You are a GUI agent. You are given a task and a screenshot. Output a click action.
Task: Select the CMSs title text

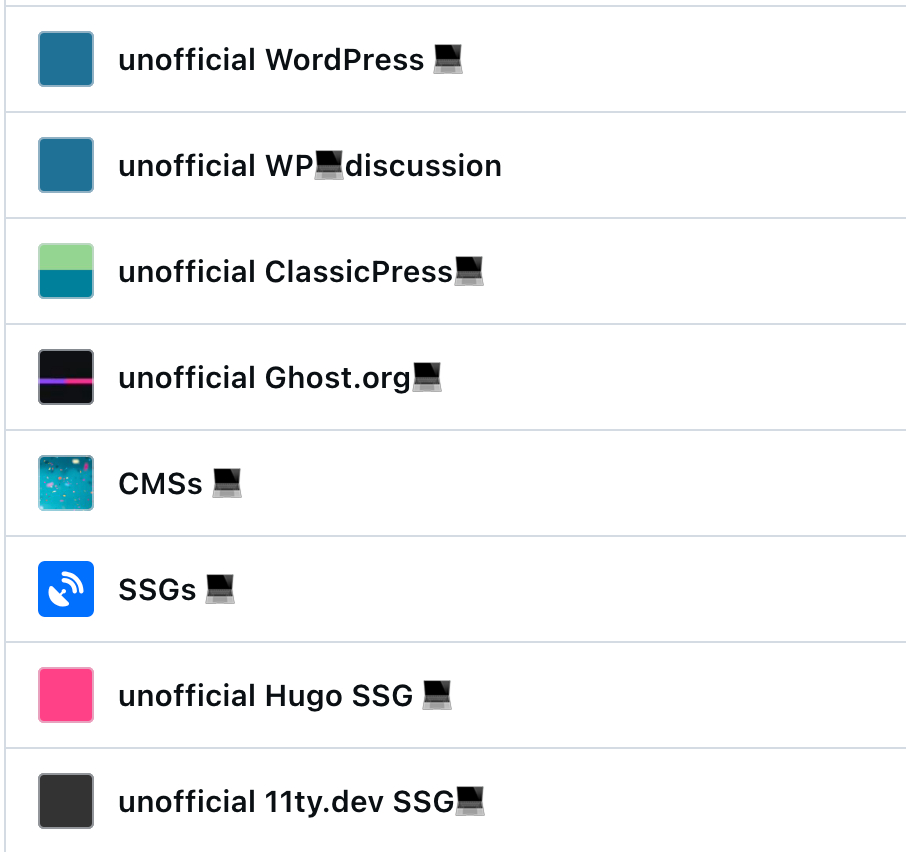tap(160, 484)
